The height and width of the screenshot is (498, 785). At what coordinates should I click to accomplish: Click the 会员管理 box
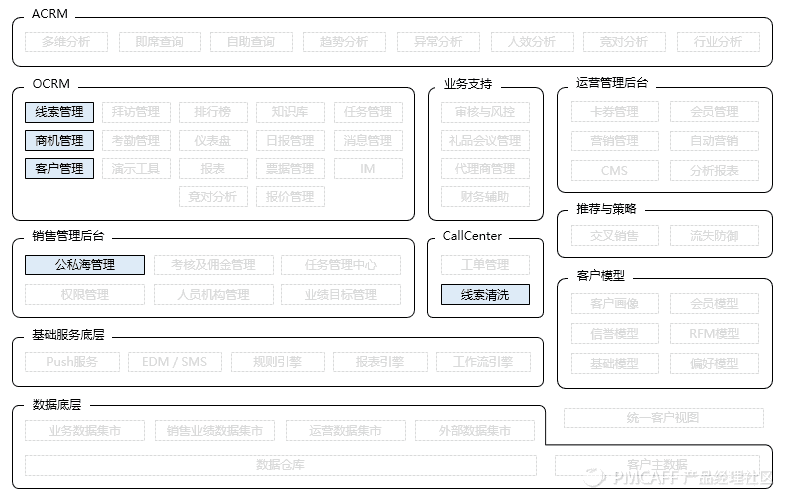(x=714, y=112)
